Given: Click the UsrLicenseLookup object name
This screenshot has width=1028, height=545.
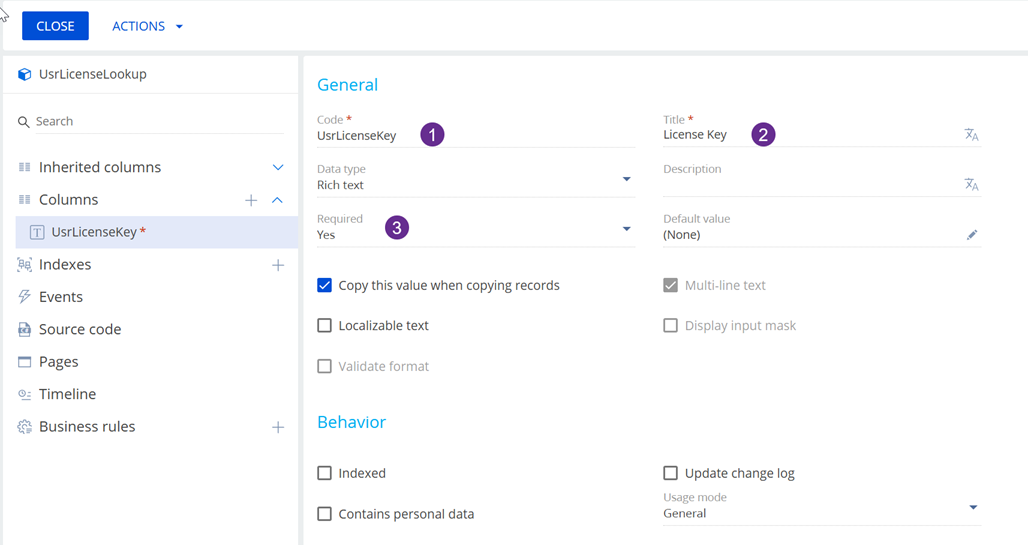Looking at the screenshot, I should (92, 74).
